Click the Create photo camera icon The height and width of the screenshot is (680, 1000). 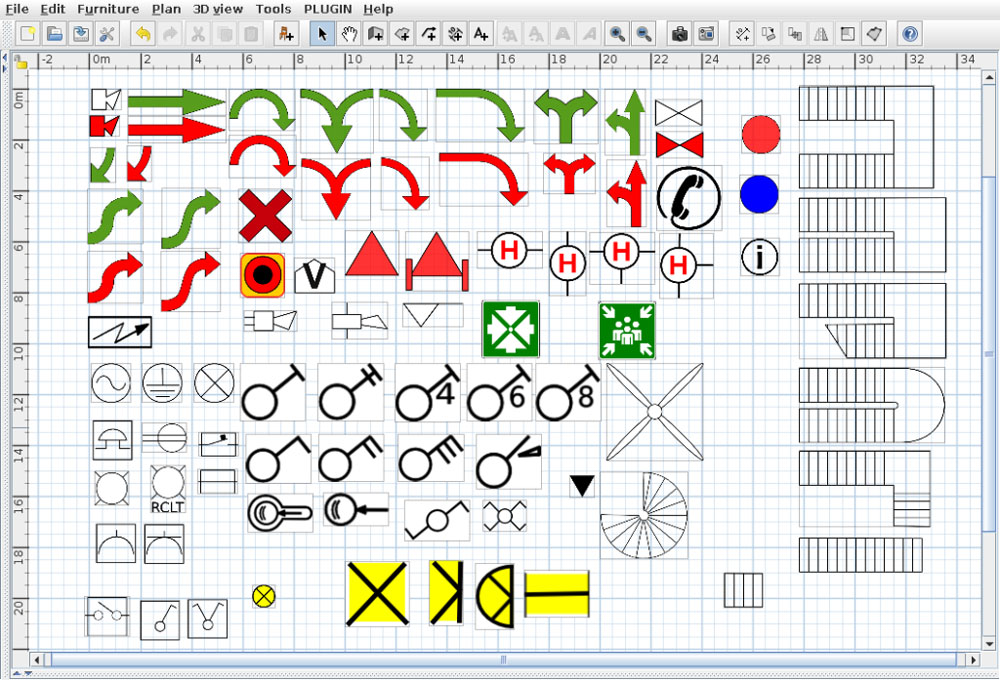click(x=680, y=34)
